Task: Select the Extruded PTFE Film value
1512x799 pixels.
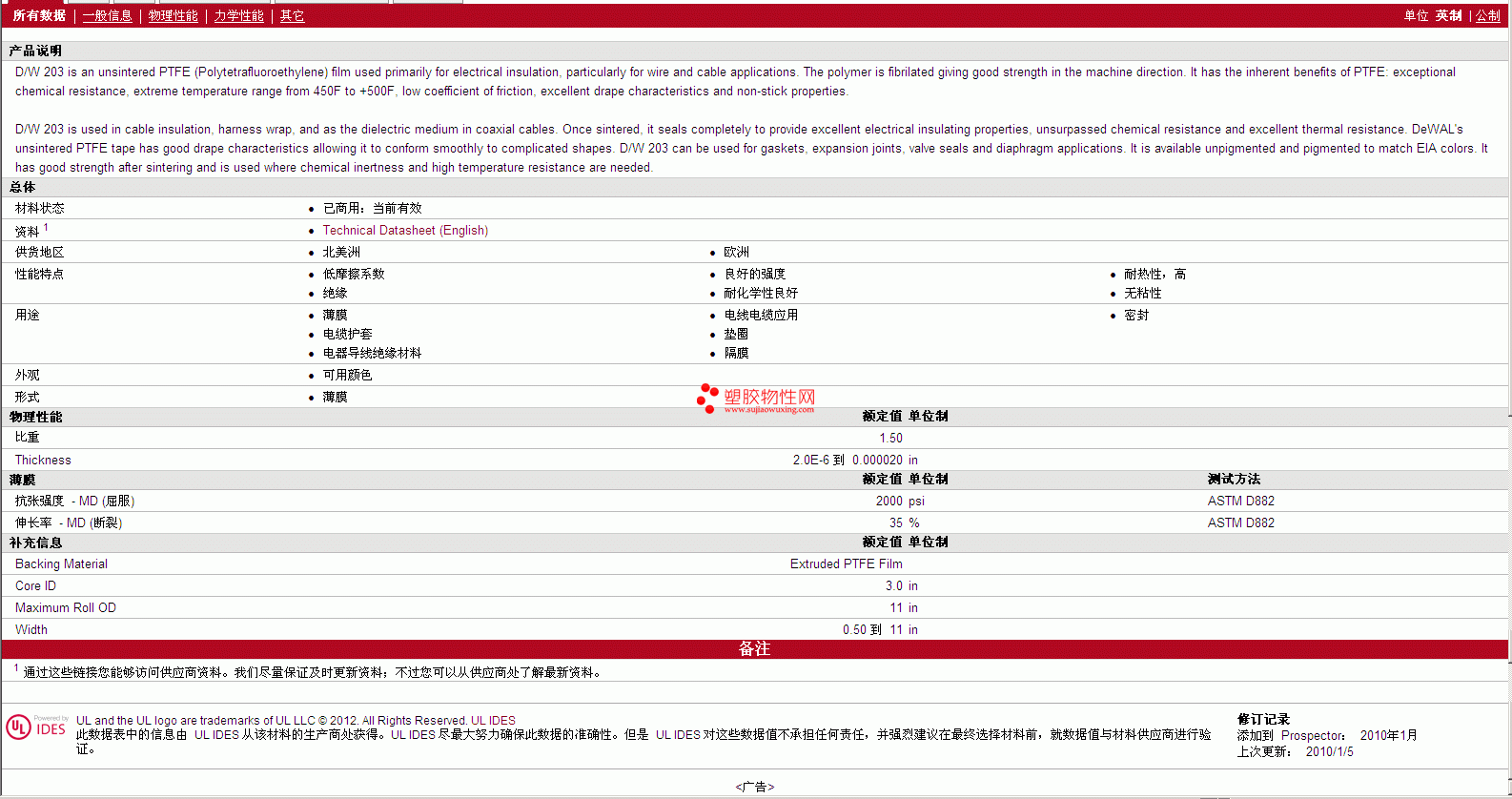Action: (846, 564)
